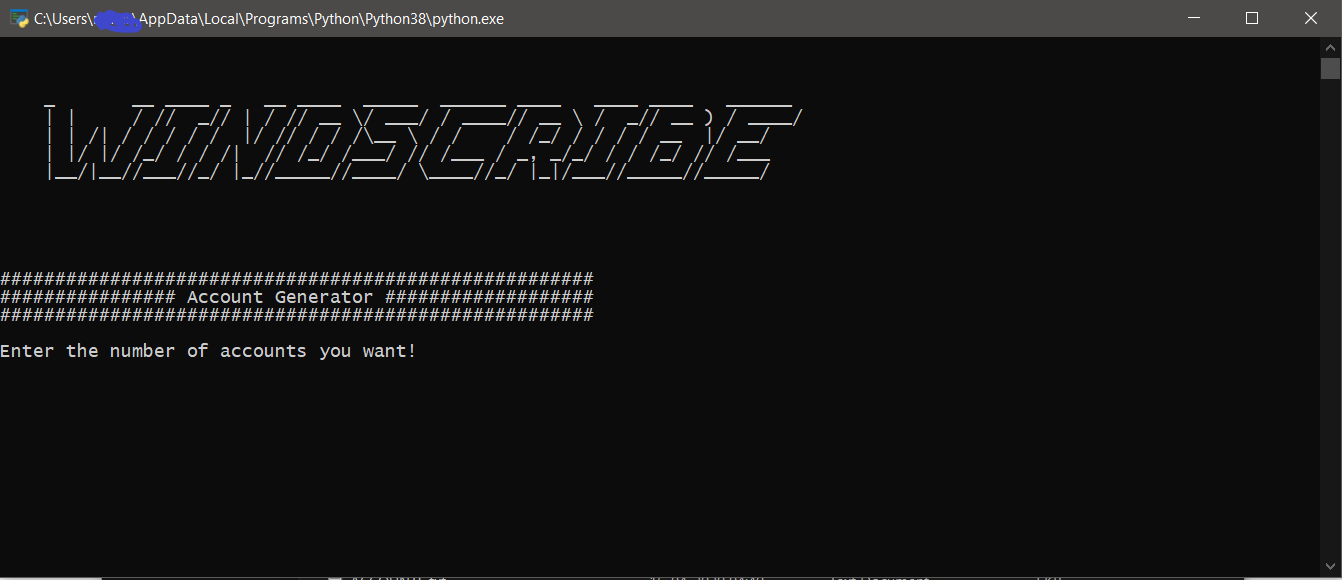The image size is (1342, 580).
Task: Close the Python console window
Action: click(x=1311, y=18)
